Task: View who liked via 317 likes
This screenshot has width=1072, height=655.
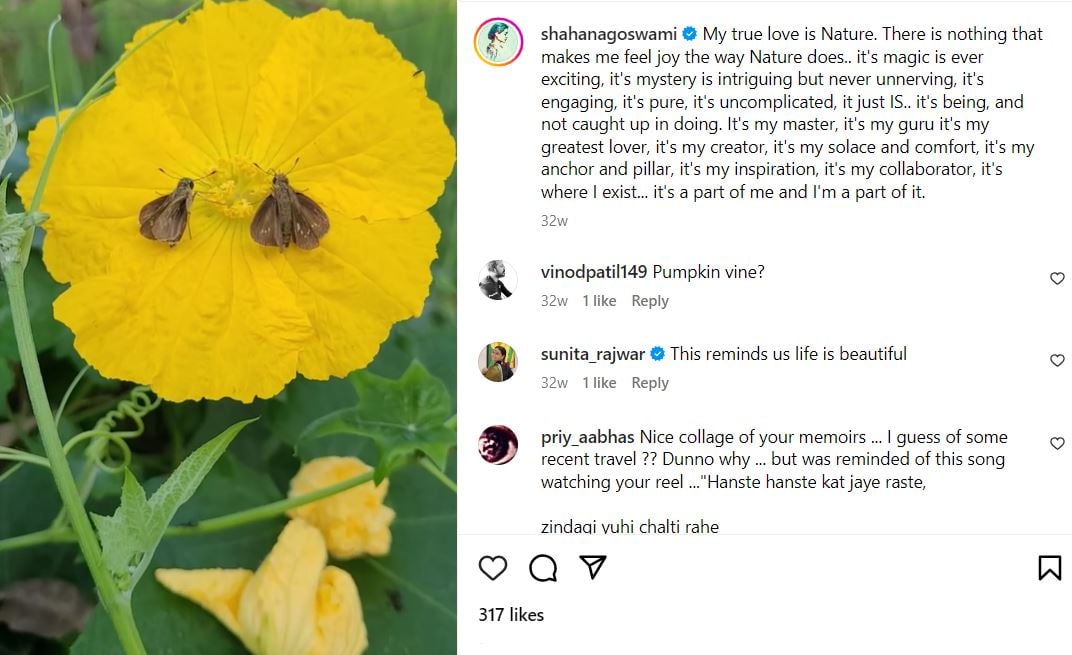Action: 511,615
